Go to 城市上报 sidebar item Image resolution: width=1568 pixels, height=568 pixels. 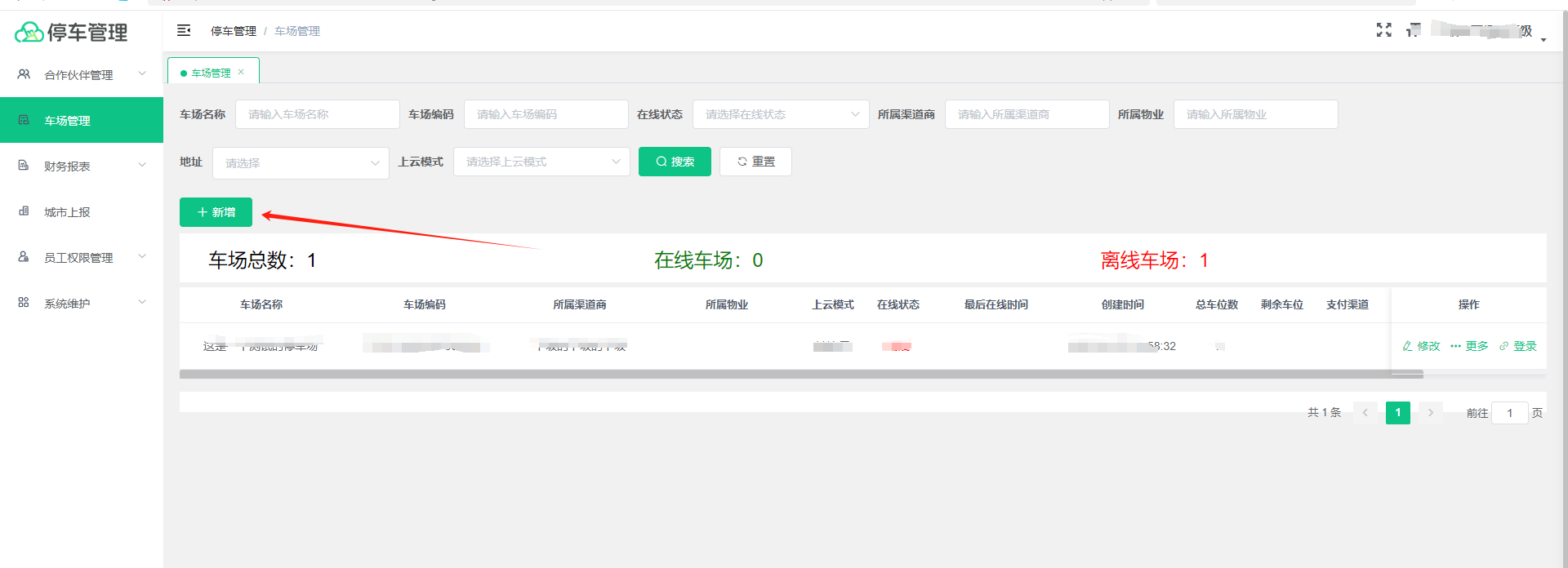tap(82, 211)
